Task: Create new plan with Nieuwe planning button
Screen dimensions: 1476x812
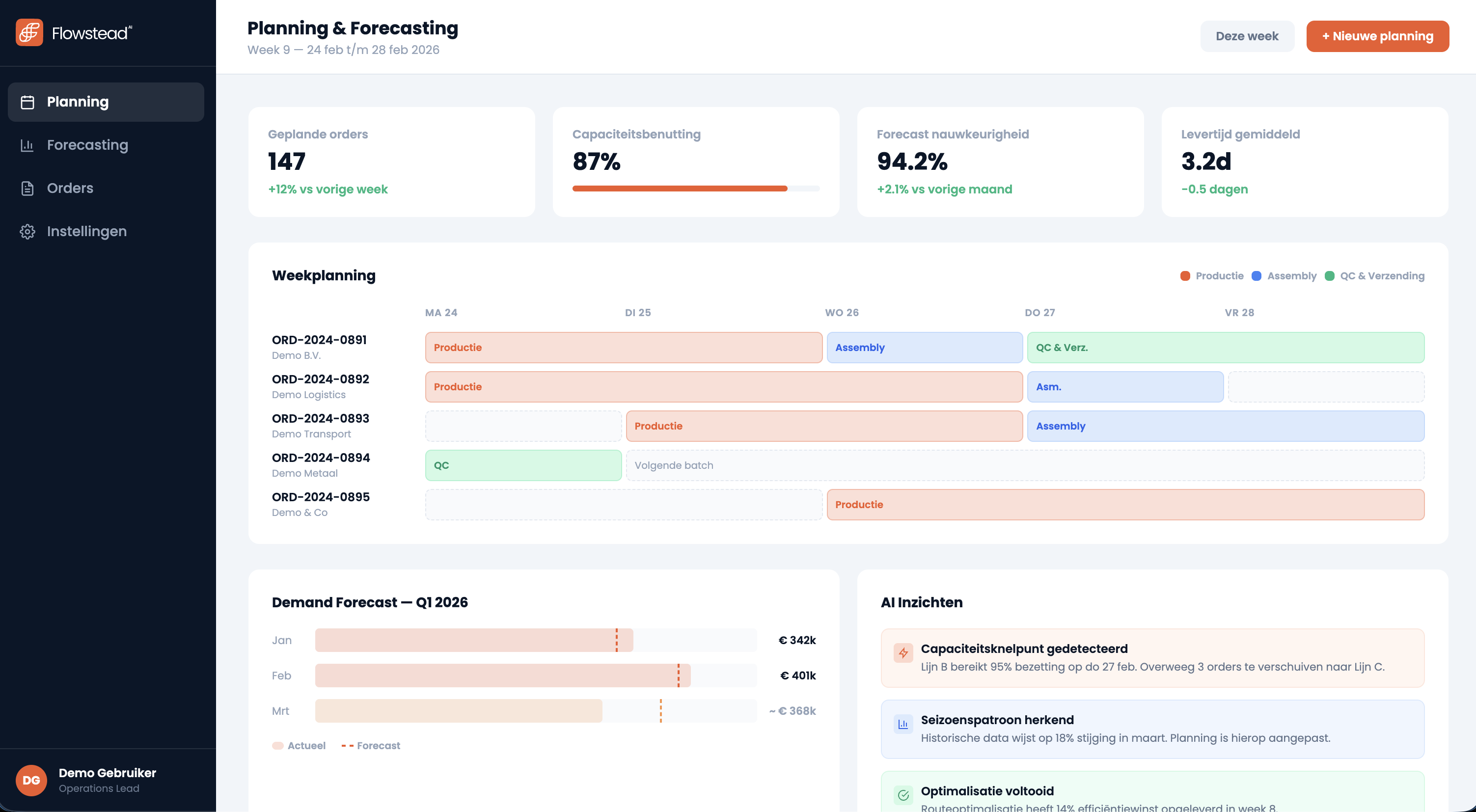Action: (x=1377, y=36)
